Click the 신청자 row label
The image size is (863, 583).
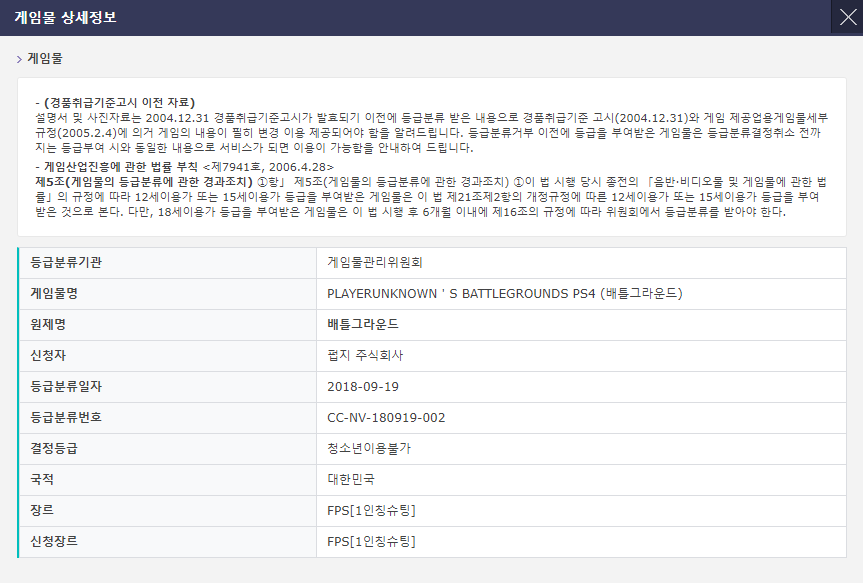(48, 355)
